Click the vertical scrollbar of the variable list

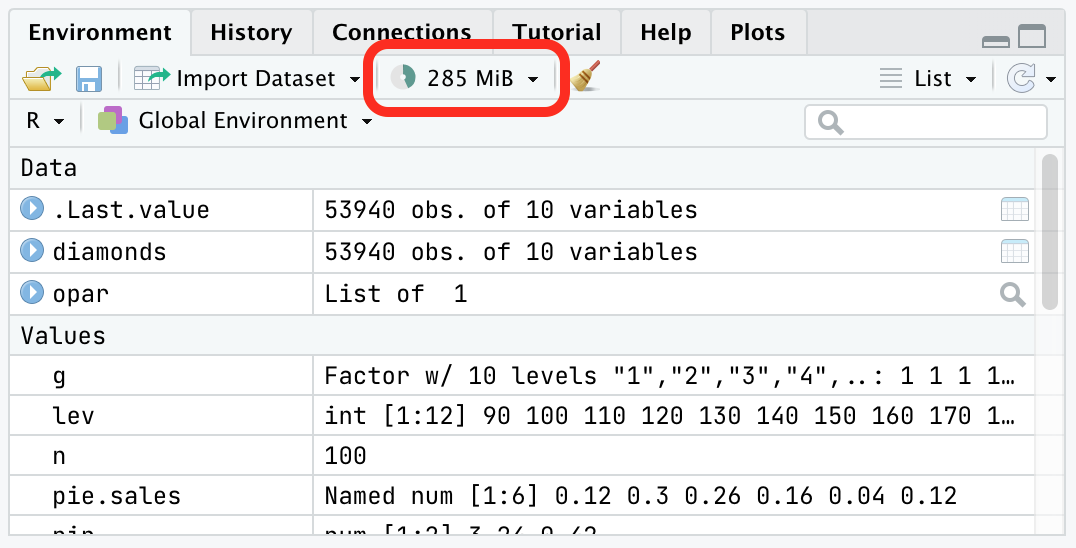pyautogui.click(x=1049, y=233)
